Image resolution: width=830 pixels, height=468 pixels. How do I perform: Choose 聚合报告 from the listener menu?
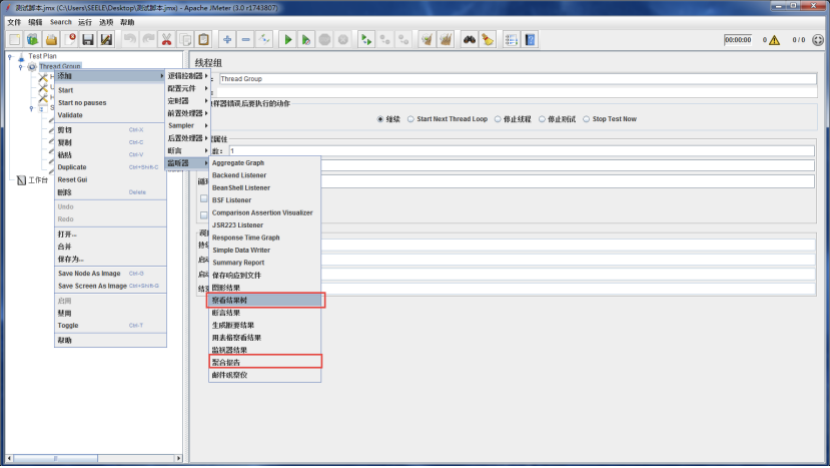coord(265,363)
